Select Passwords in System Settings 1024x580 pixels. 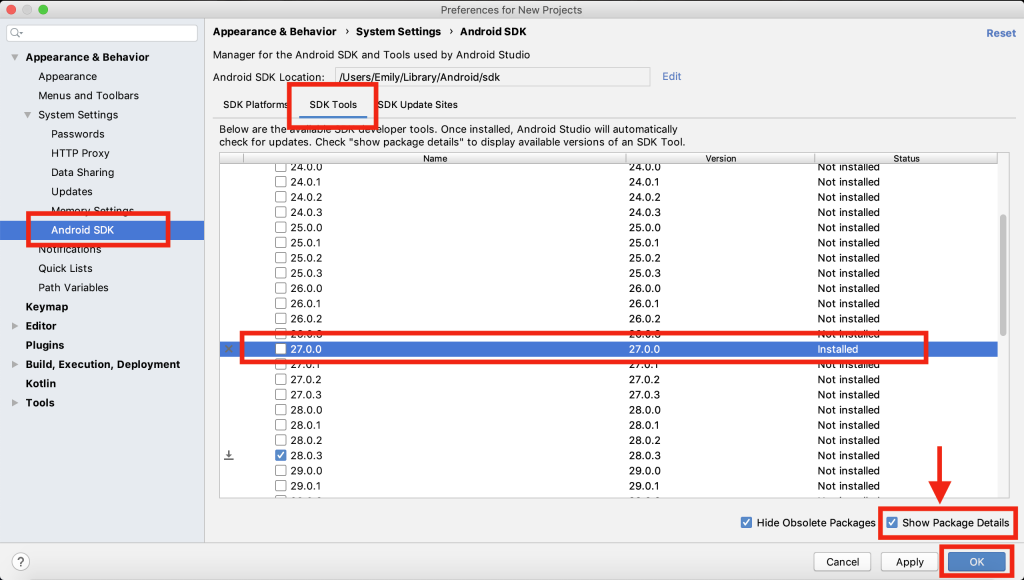78,134
